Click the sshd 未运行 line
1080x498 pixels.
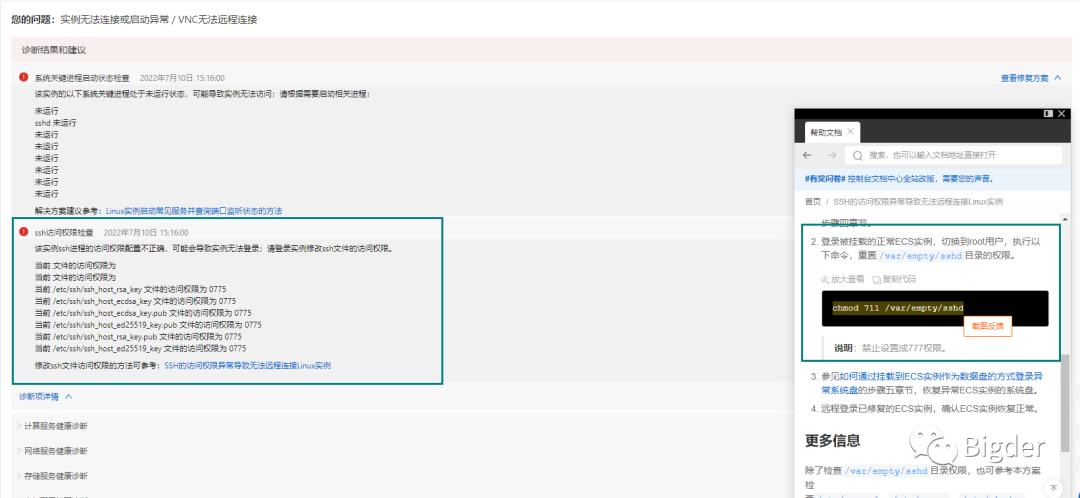56,123
